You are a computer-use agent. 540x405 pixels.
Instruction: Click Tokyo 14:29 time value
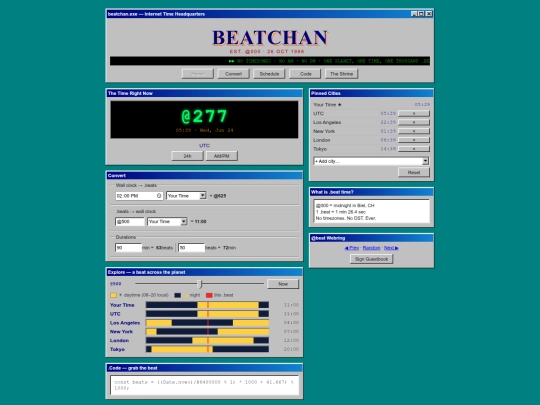click(x=388, y=149)
